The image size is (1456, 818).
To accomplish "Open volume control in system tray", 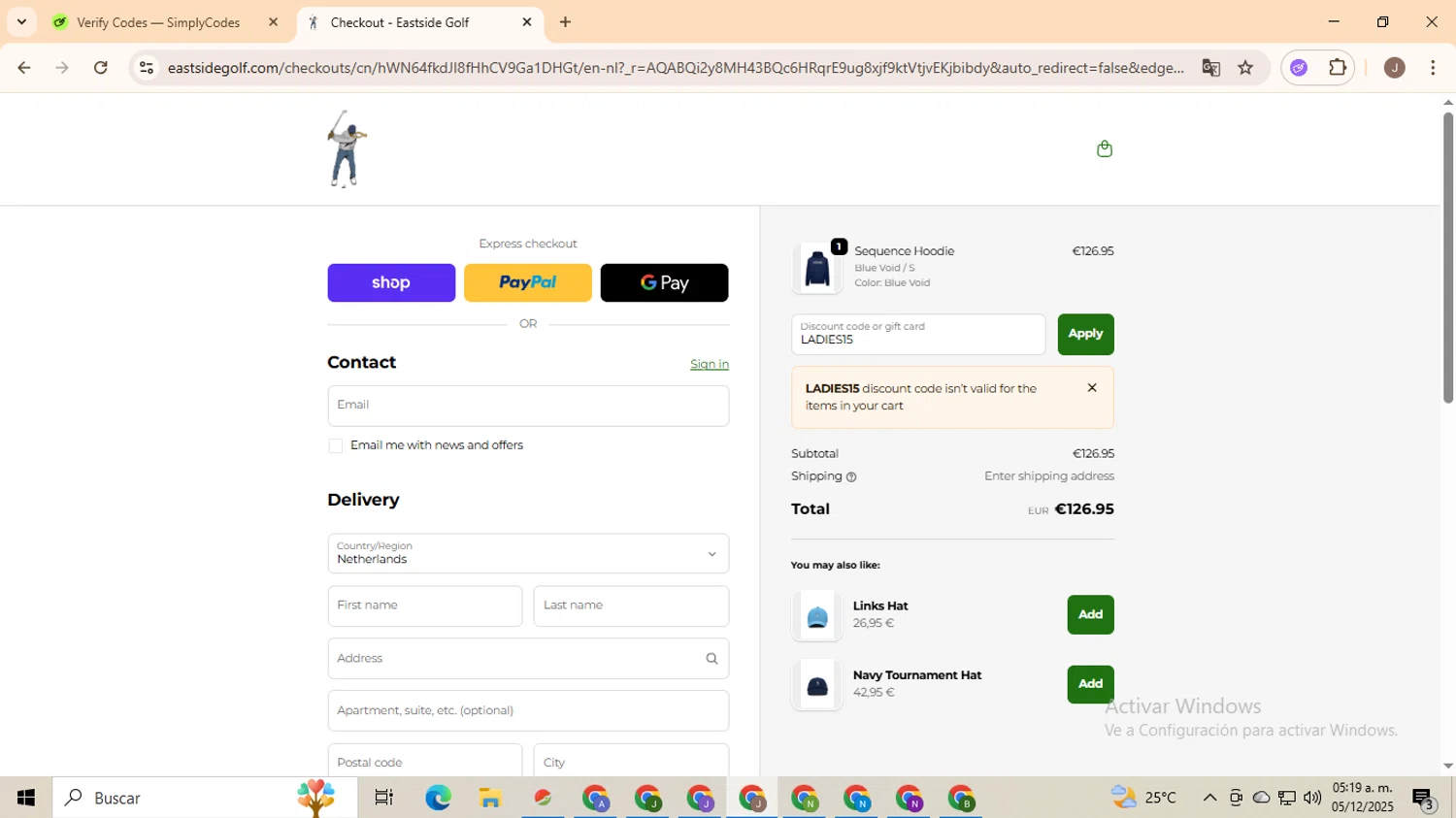I will point(1312,798).
